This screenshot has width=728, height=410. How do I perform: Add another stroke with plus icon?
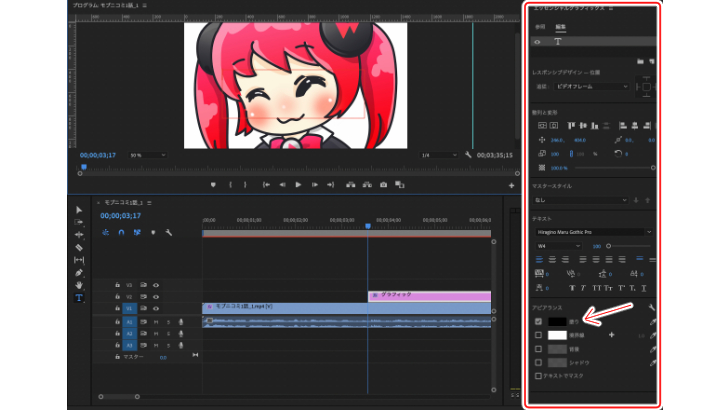pos(611,335)
